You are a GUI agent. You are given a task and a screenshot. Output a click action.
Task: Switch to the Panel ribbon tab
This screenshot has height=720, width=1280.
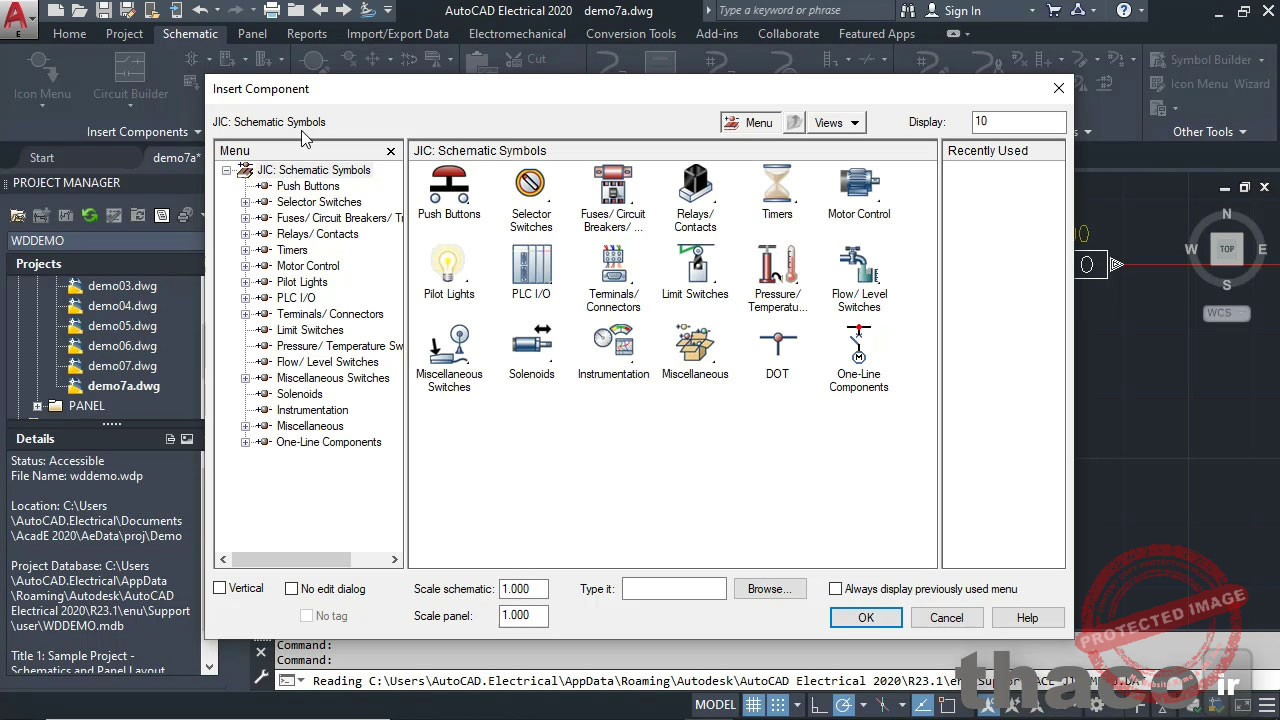click(252, 33)
